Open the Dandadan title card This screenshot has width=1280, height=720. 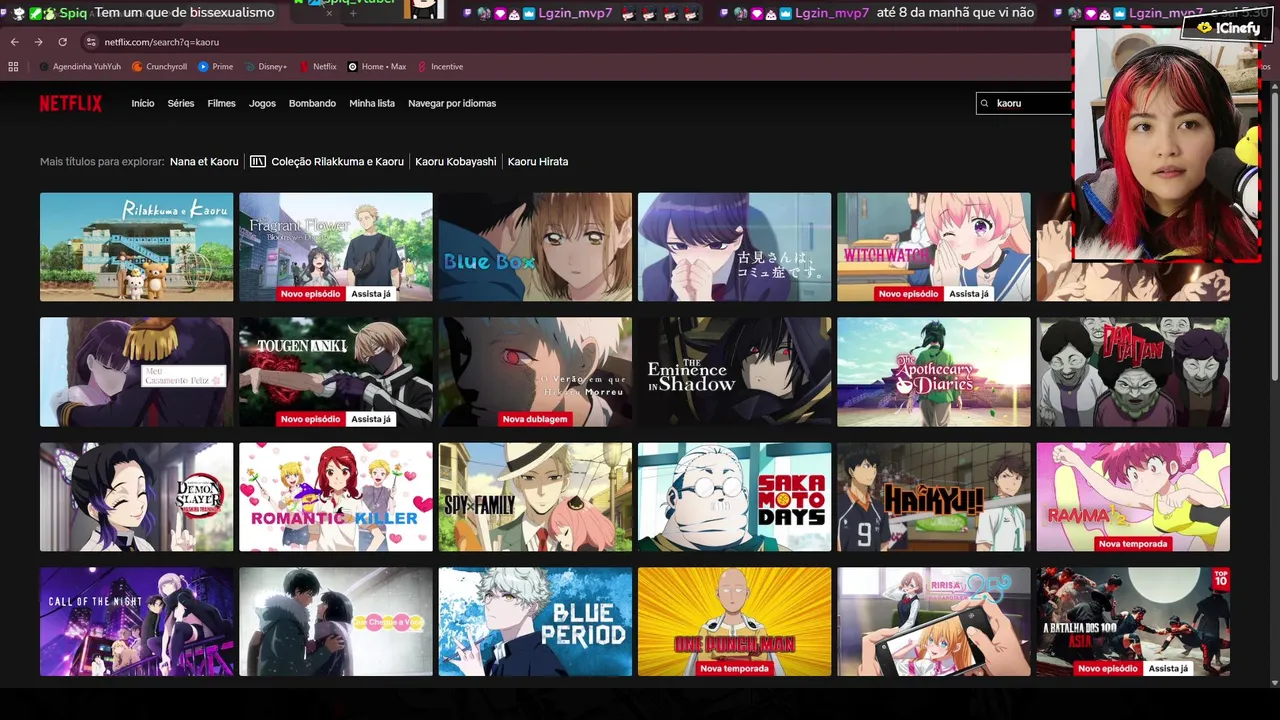pos(1133,372)
